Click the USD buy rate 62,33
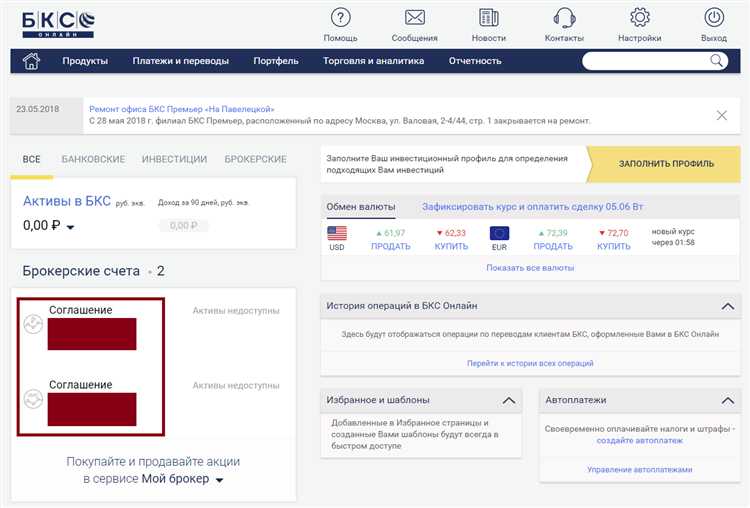The width and height of the screenshot is (750, 508). pyautogui.click(x=451, y=233)
